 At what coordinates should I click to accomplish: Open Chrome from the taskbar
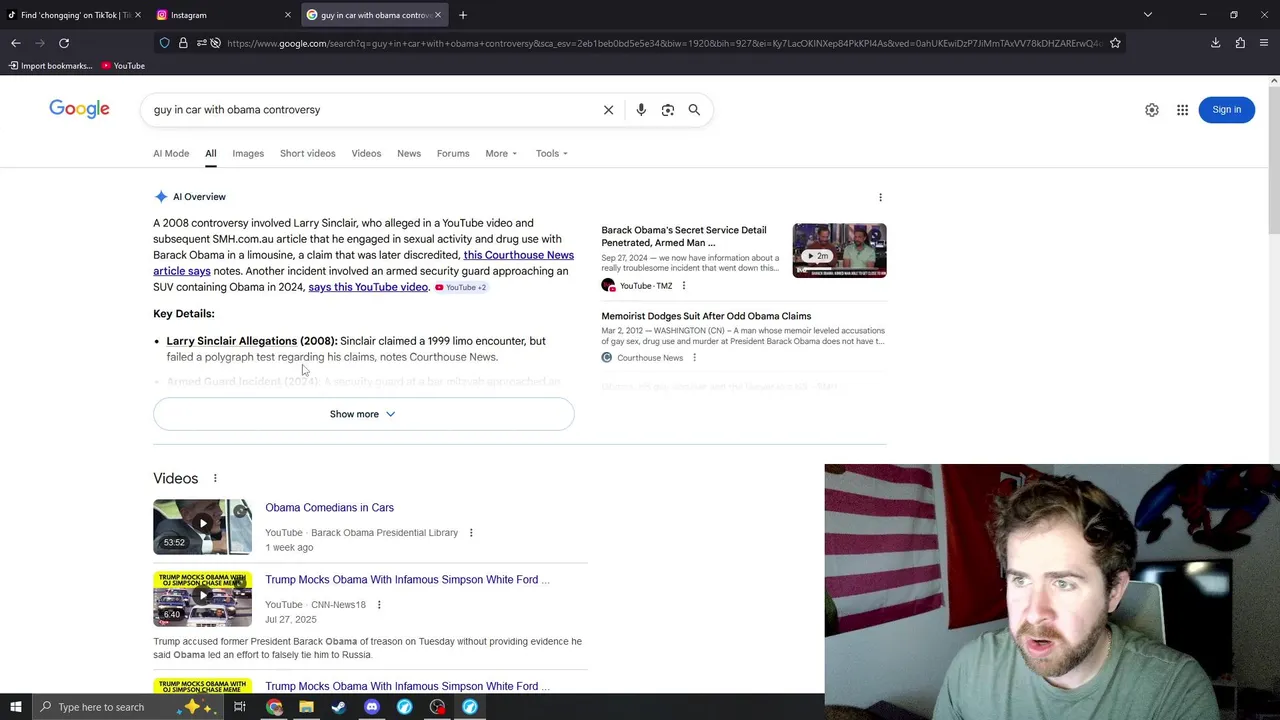coord(274,707)
